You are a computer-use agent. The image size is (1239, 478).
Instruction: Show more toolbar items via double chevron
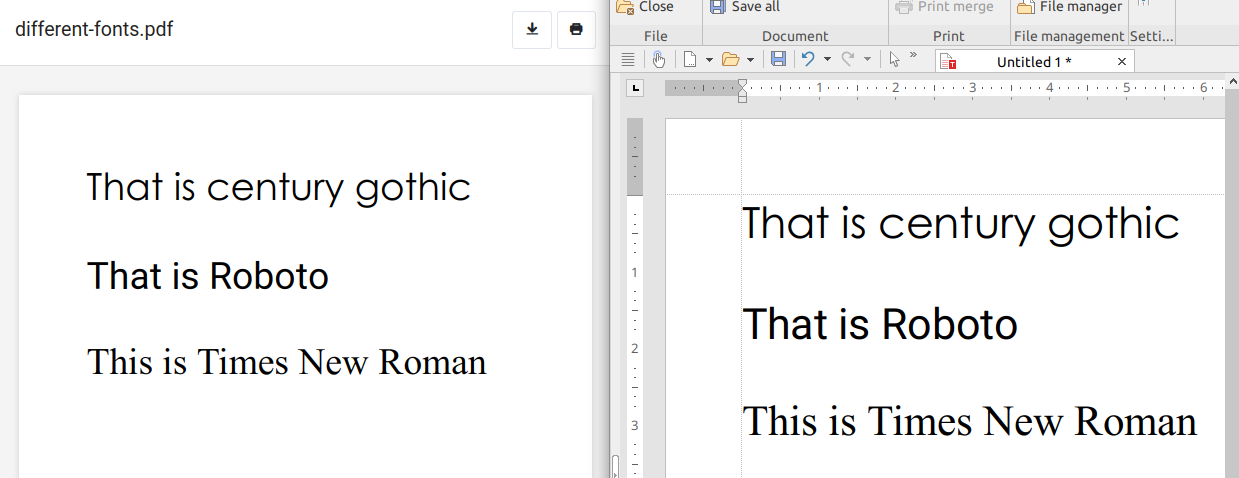pyautogui.click(x=913, y=55)
